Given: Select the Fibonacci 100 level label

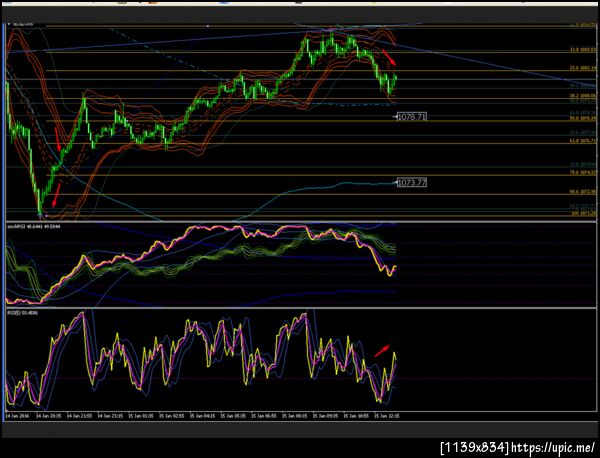Looking at the screenshot, I should [x=582, y=213].
